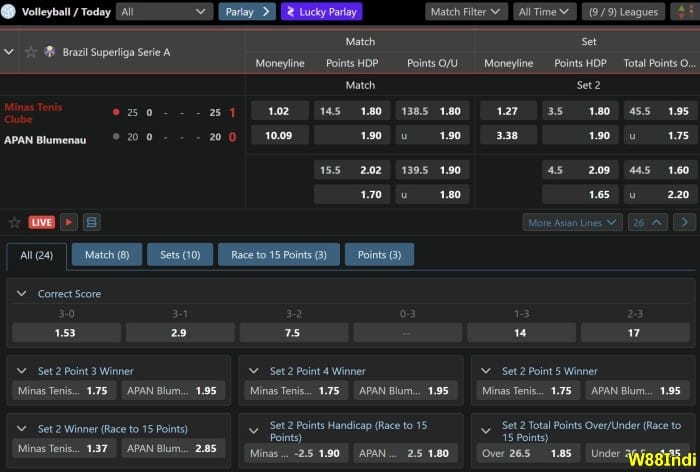Select the All (24) tab
This screenshot has width=700, height=472.
(37, 255)
